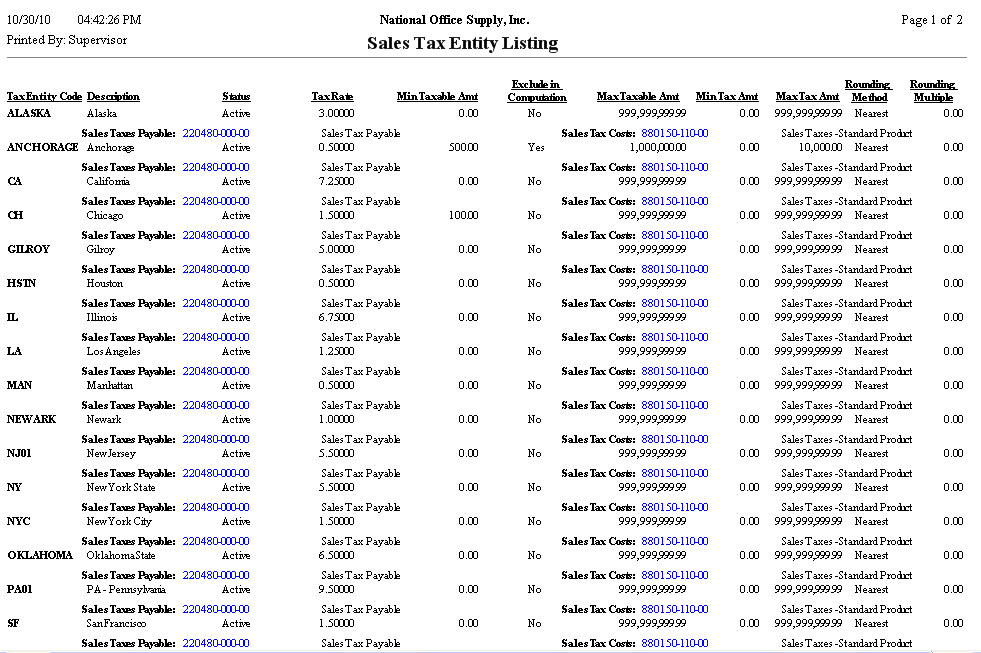Screen dimensions: 981x653
Task: Select the Min Taxable Amt column header
Action: (437, 97)
